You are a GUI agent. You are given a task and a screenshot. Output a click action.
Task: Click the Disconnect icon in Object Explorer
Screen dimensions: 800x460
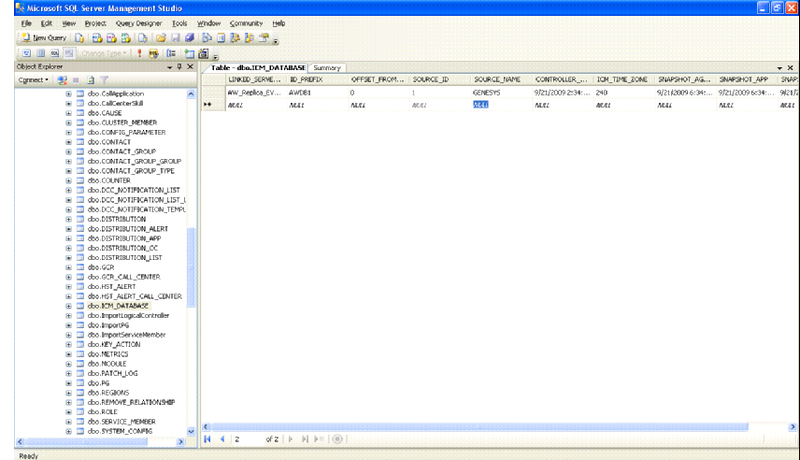(x=62, y=79)
